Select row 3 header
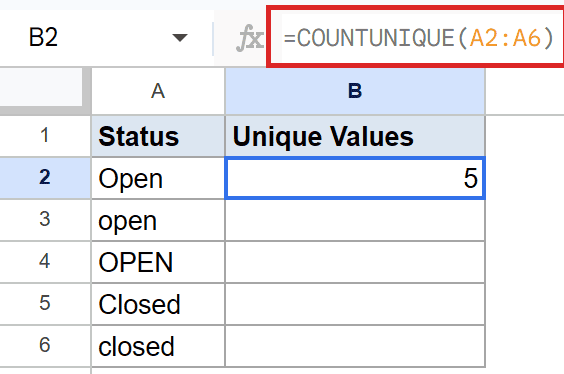The image size is (564, 374). 45,220
